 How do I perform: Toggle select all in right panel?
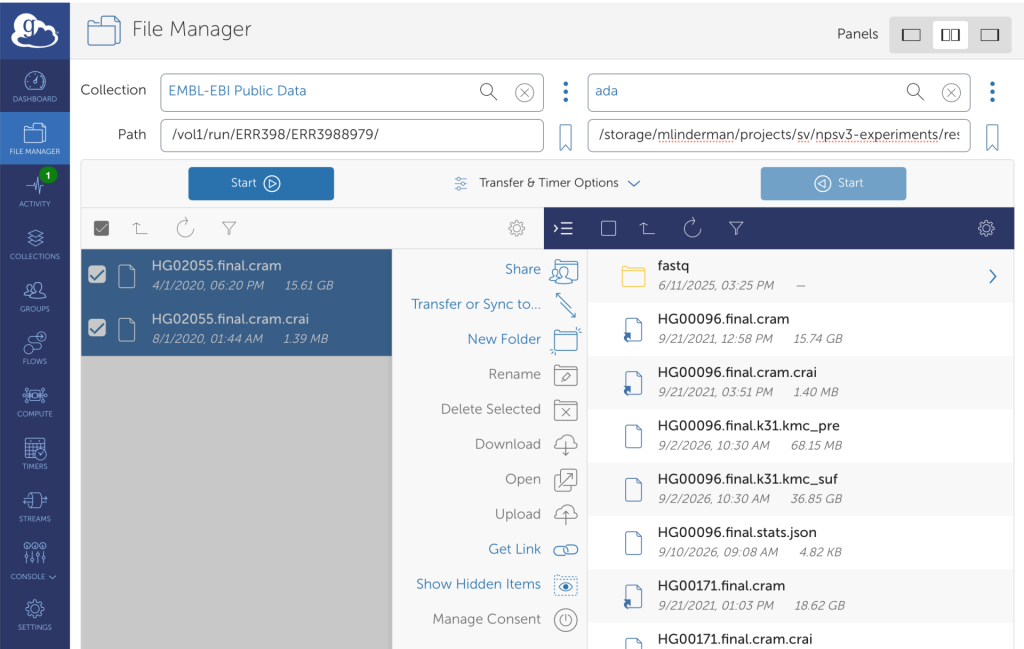tap(608, 228)
